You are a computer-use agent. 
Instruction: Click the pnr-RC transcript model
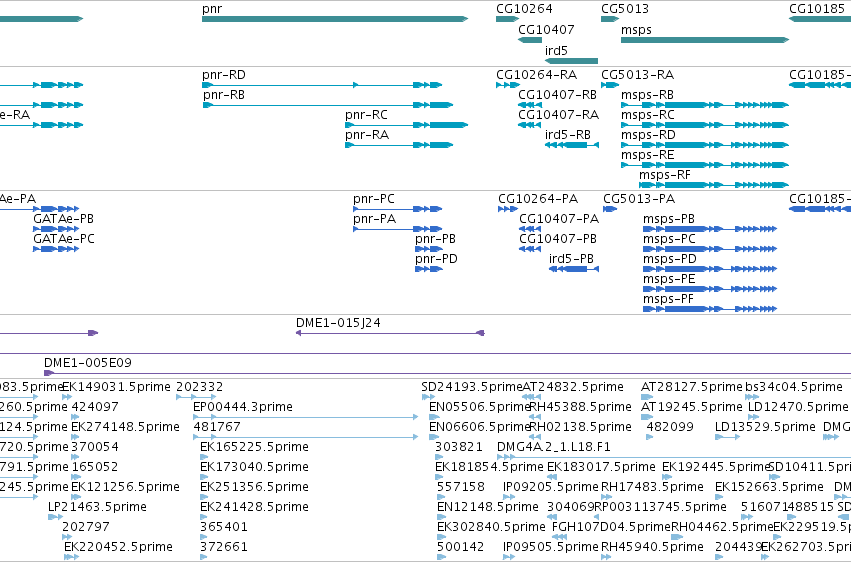pyautogui.click(x=407, y=125)
